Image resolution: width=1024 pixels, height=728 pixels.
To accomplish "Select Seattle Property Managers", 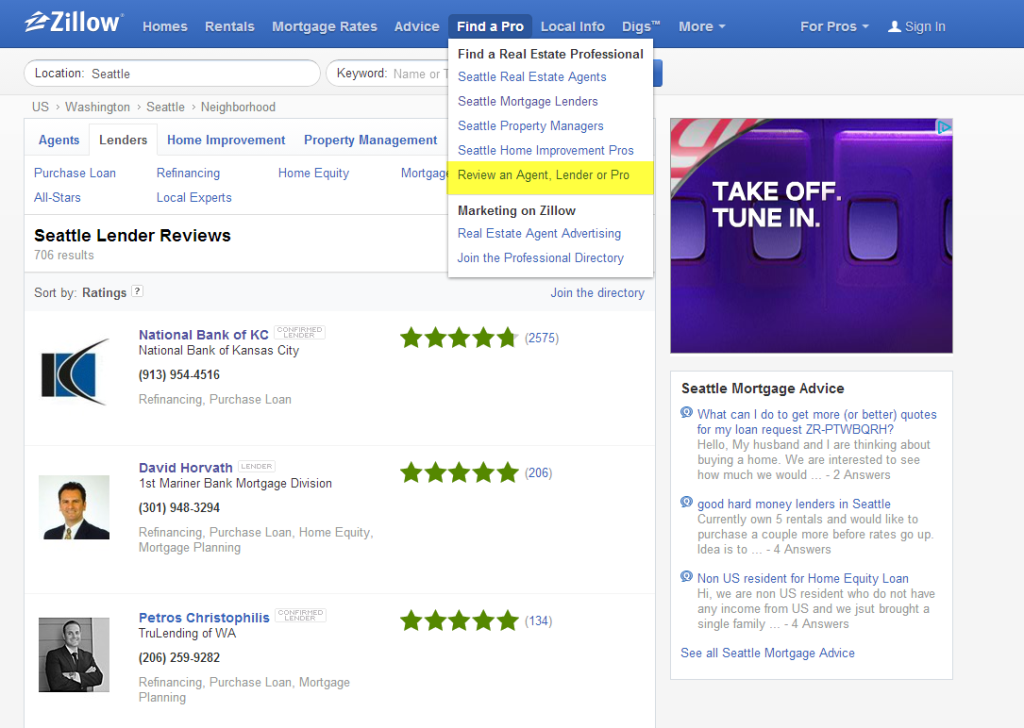I will (x=530, y=126).
